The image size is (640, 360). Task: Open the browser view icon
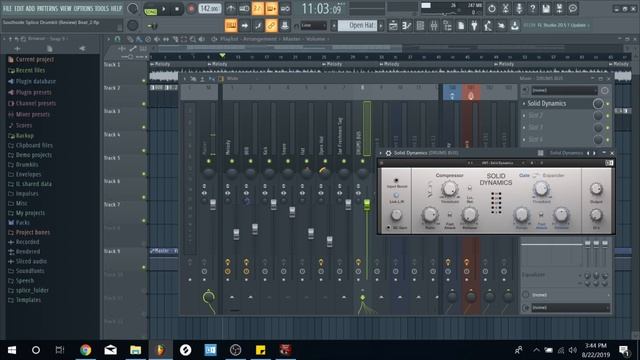(447, 26)
